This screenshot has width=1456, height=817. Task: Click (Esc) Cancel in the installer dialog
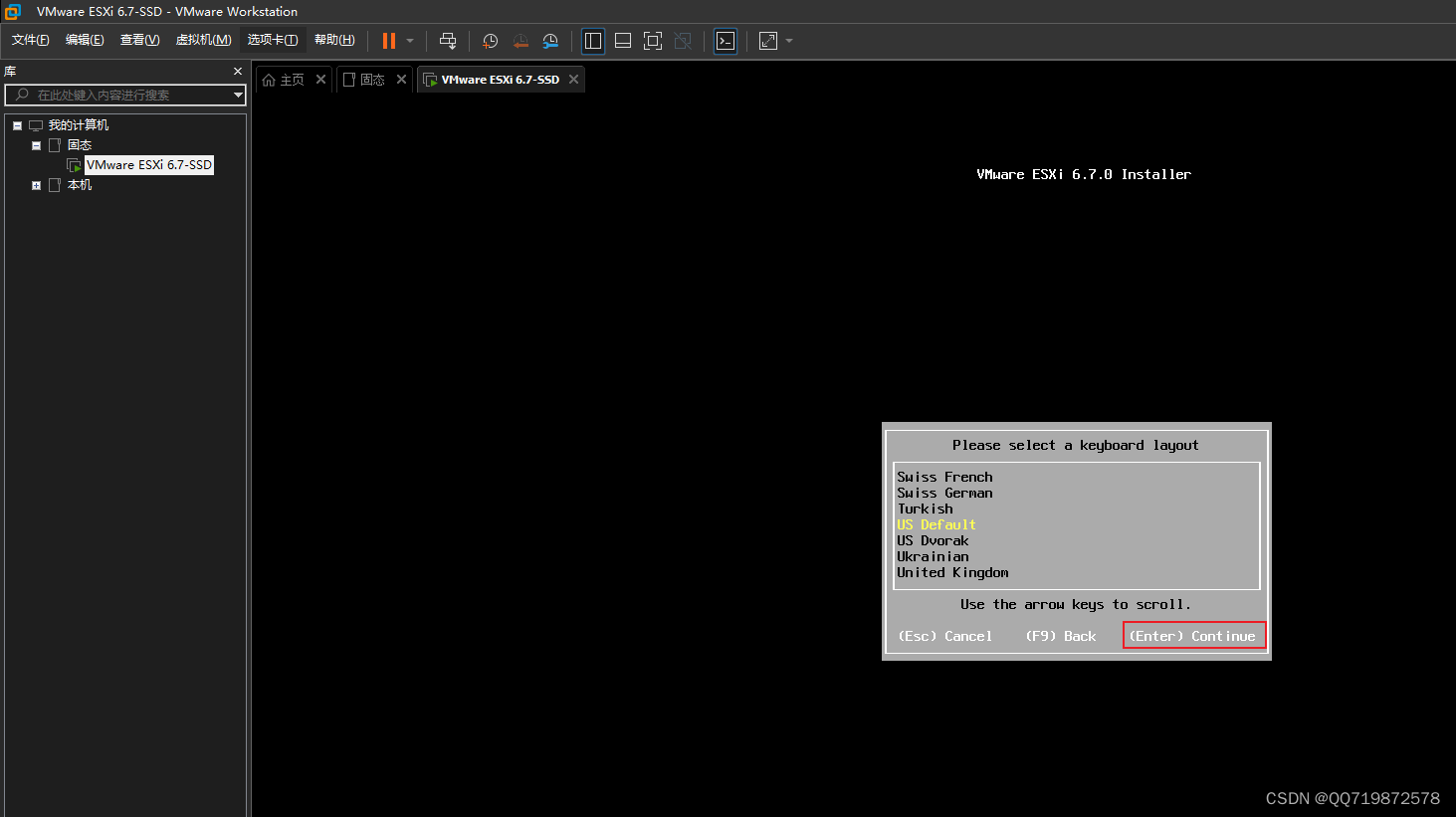tap(944, 637)
